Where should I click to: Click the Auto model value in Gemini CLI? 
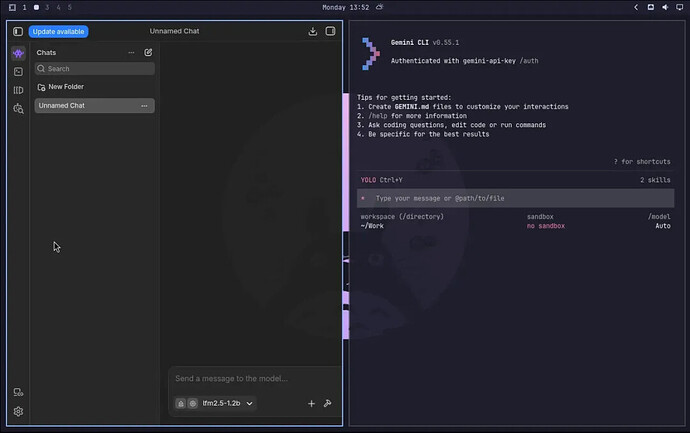pos(663,226)
